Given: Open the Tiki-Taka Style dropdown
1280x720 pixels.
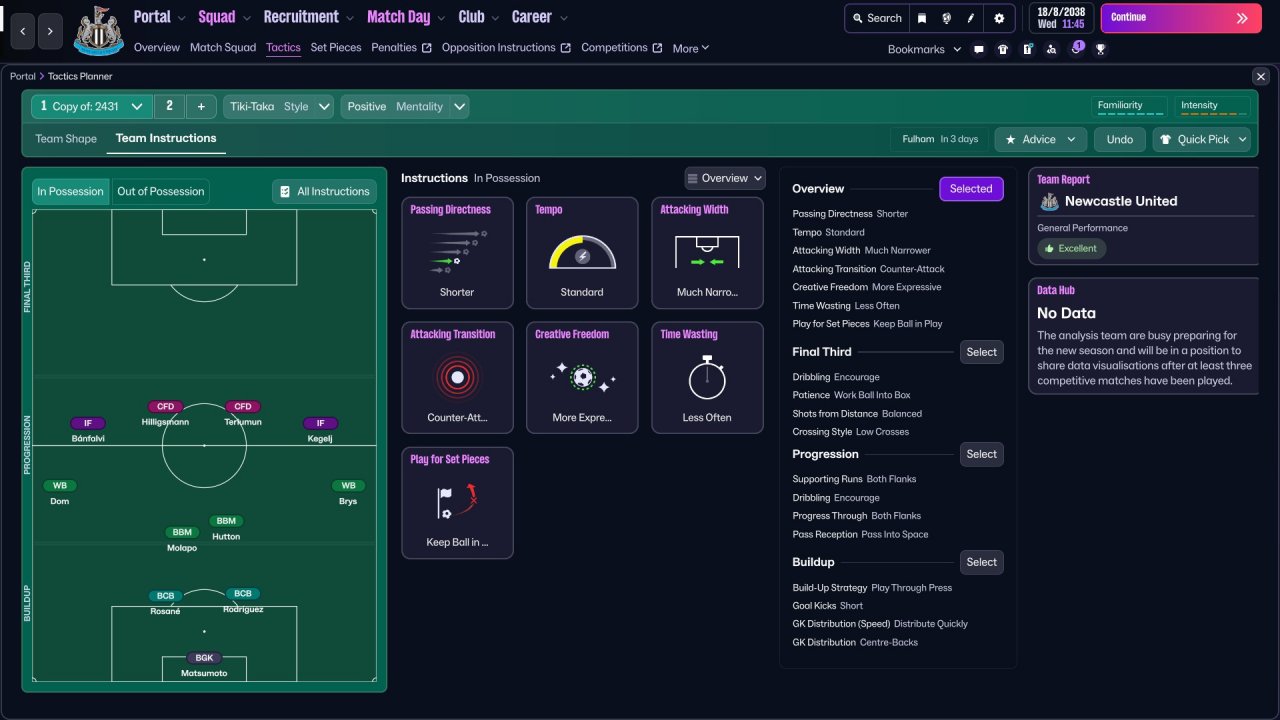Looking at the screenshot, I should tap(278, 107).
